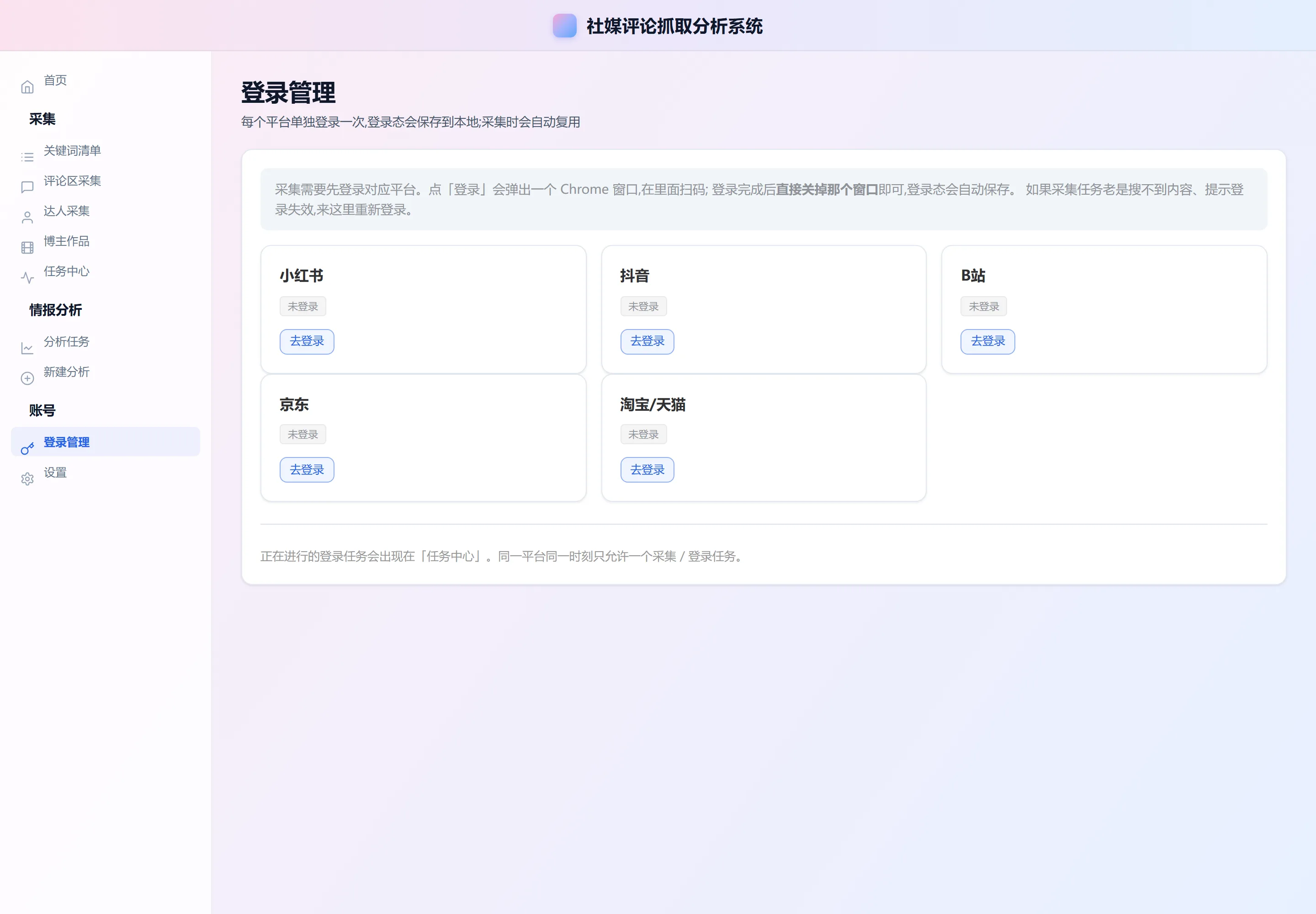Click the home icon beside 首页
Viewport: 1316px width, 914px height.
(x=27, y=87)
